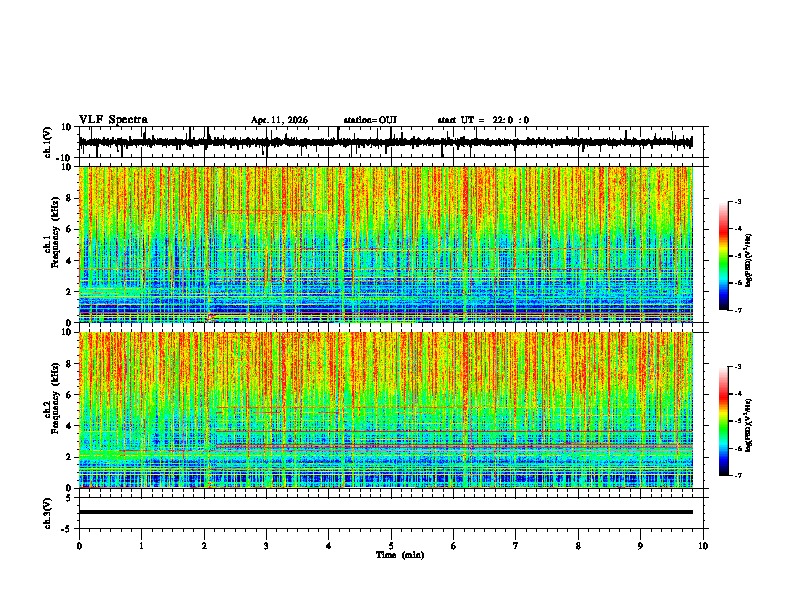The width and height of the screenshot is (792, 612).
Task: Click the '-7' label on ch.2 color bar
Action: (x=737, y=475)
